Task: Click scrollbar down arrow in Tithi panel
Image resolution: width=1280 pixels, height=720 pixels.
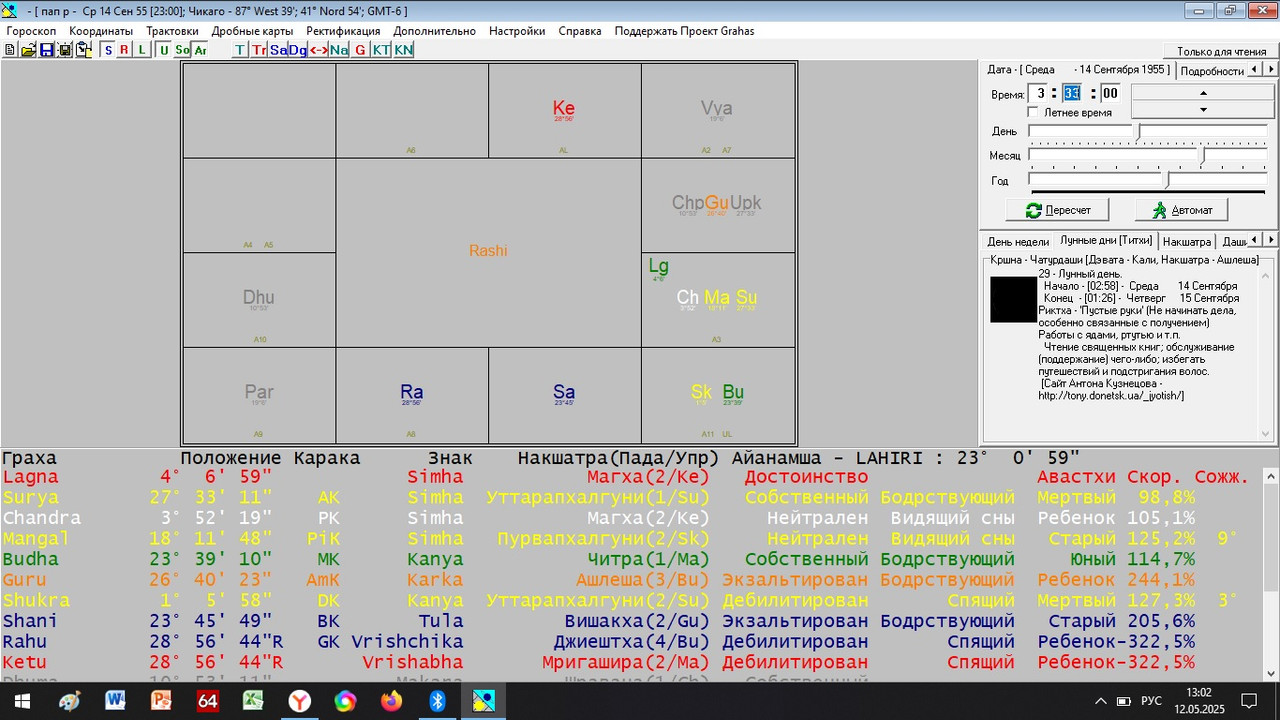Action: 1266,434
